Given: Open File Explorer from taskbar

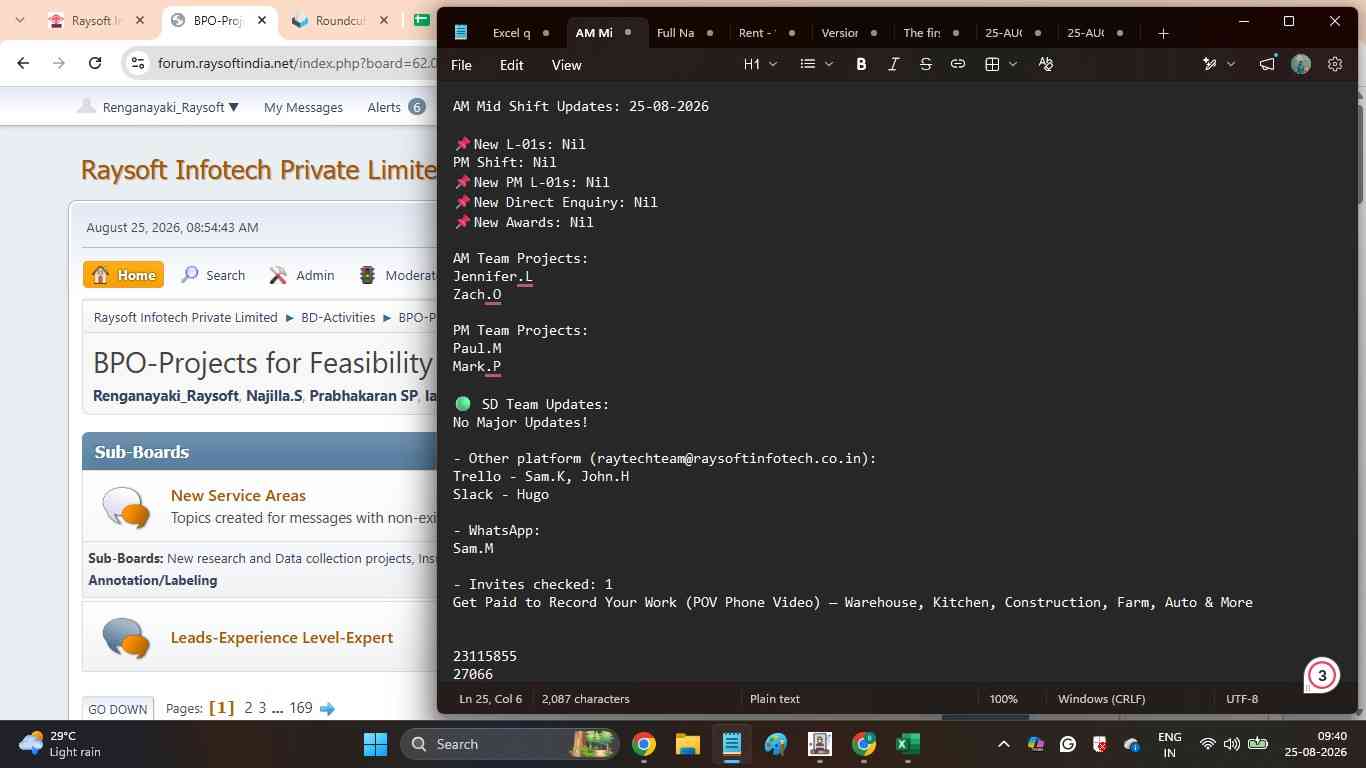Looking at the screenshot, I should point(687,744).
